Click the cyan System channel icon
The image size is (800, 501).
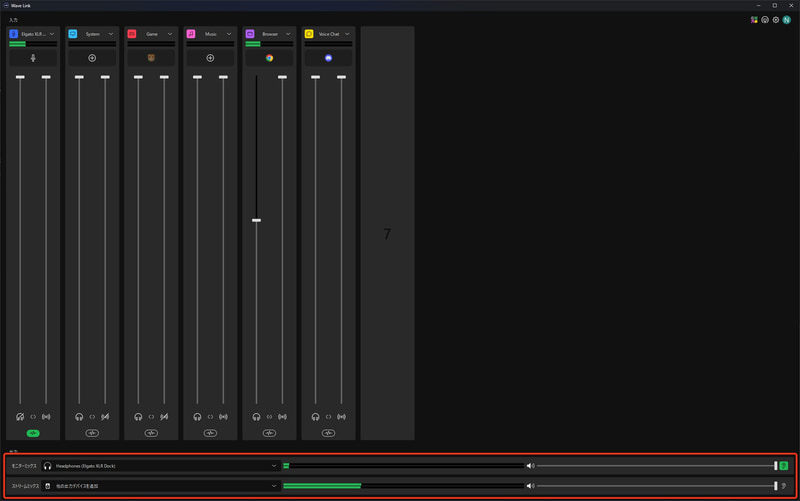(x=73, y=34)
